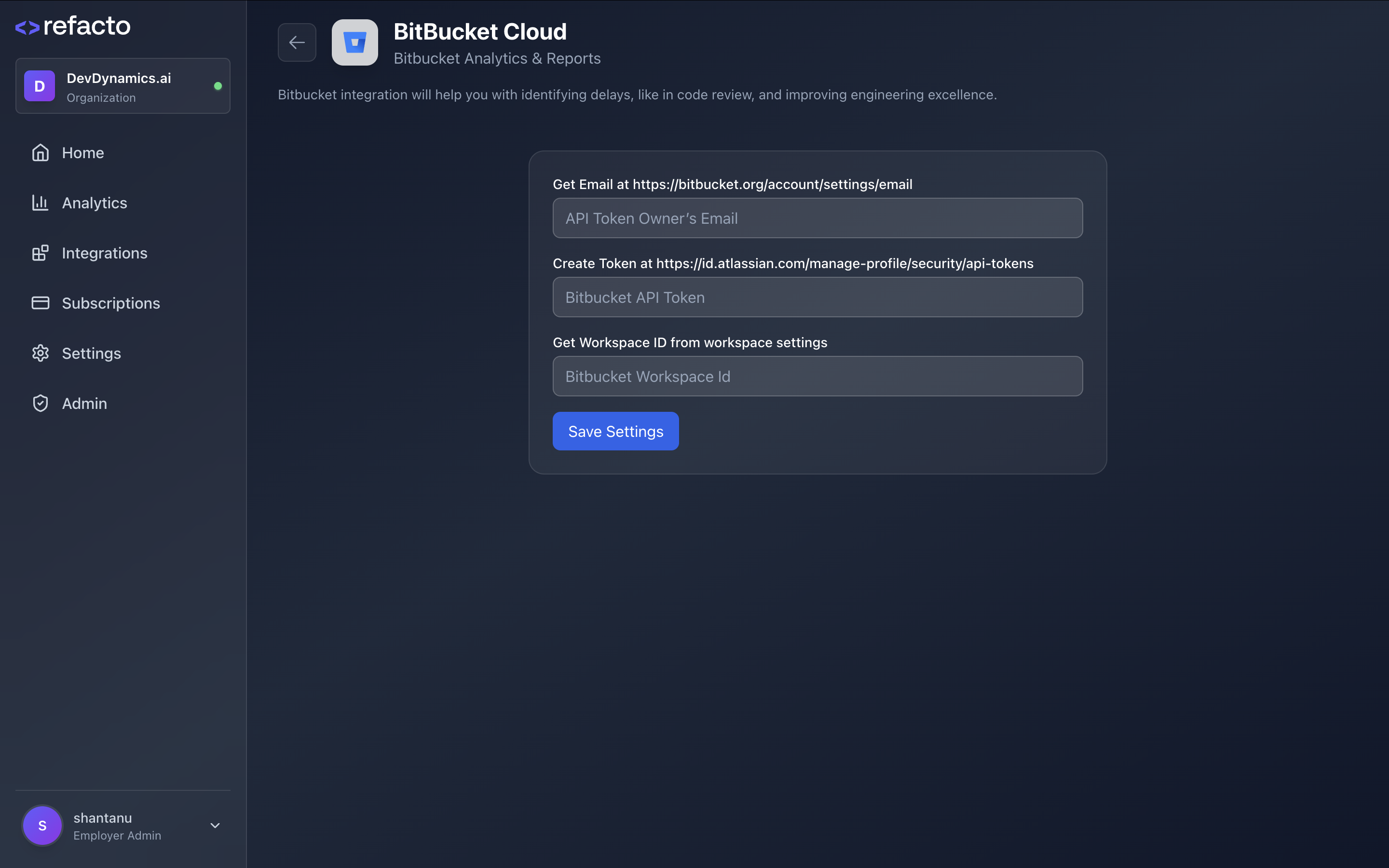The height and width of the screenshot is (868, 1389).
Task: Click the DevDynamics.ai organization avatar
Action: click(x=39, y=85)
